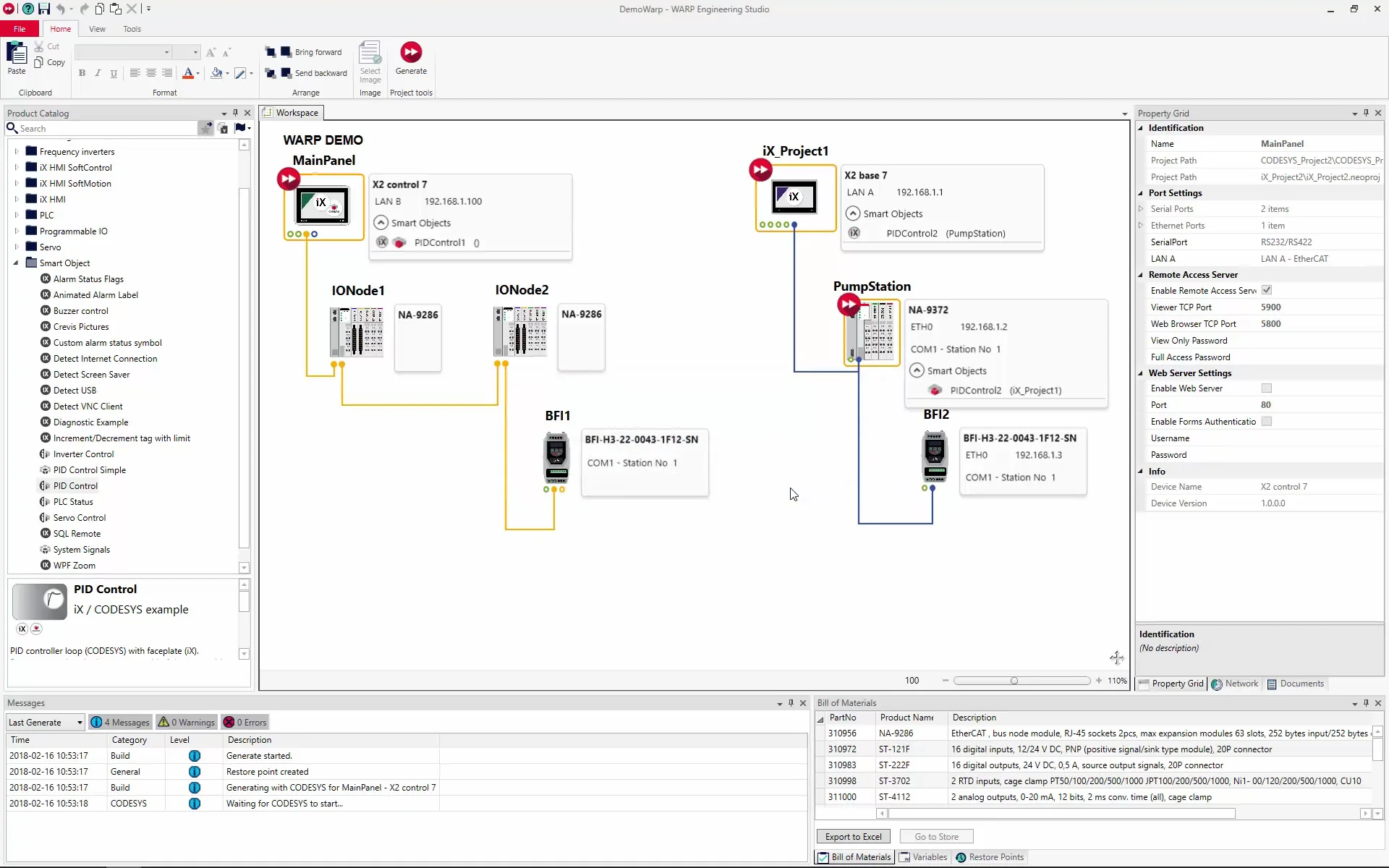Image resolution: width=1389 pixels, height=868 pixels.
Task: Align text right
Action: click(167, 73)
